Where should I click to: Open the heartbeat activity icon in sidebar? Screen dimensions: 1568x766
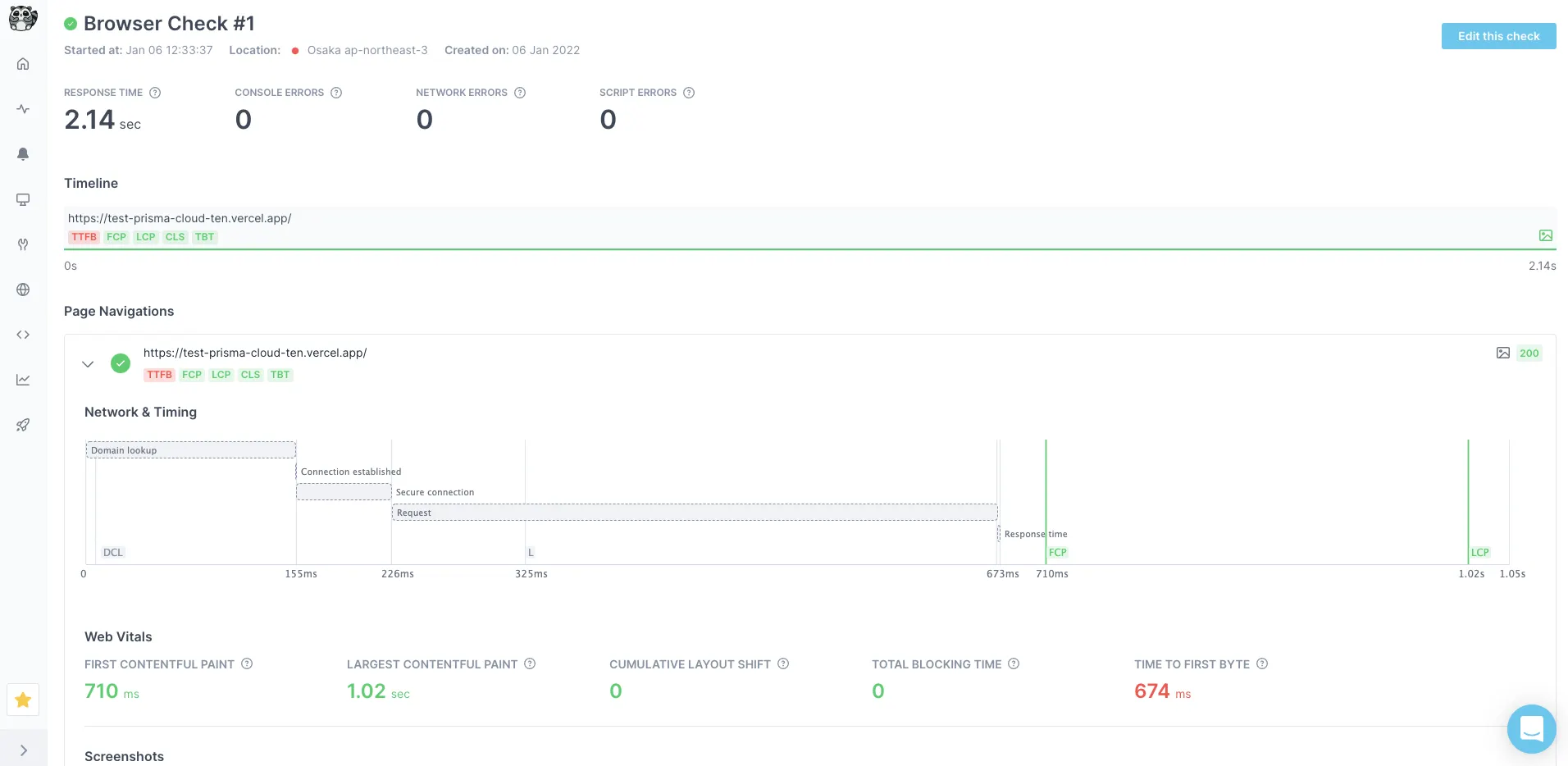coord(23,109)
